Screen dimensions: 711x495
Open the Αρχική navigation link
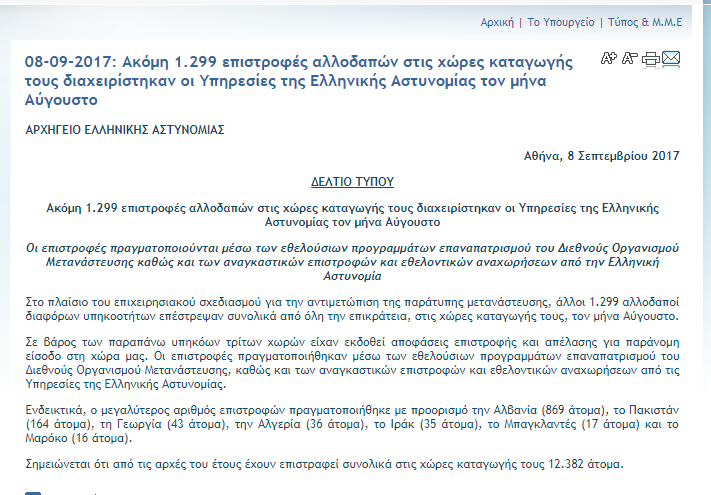pyautogui.click(x=497, y=22)
